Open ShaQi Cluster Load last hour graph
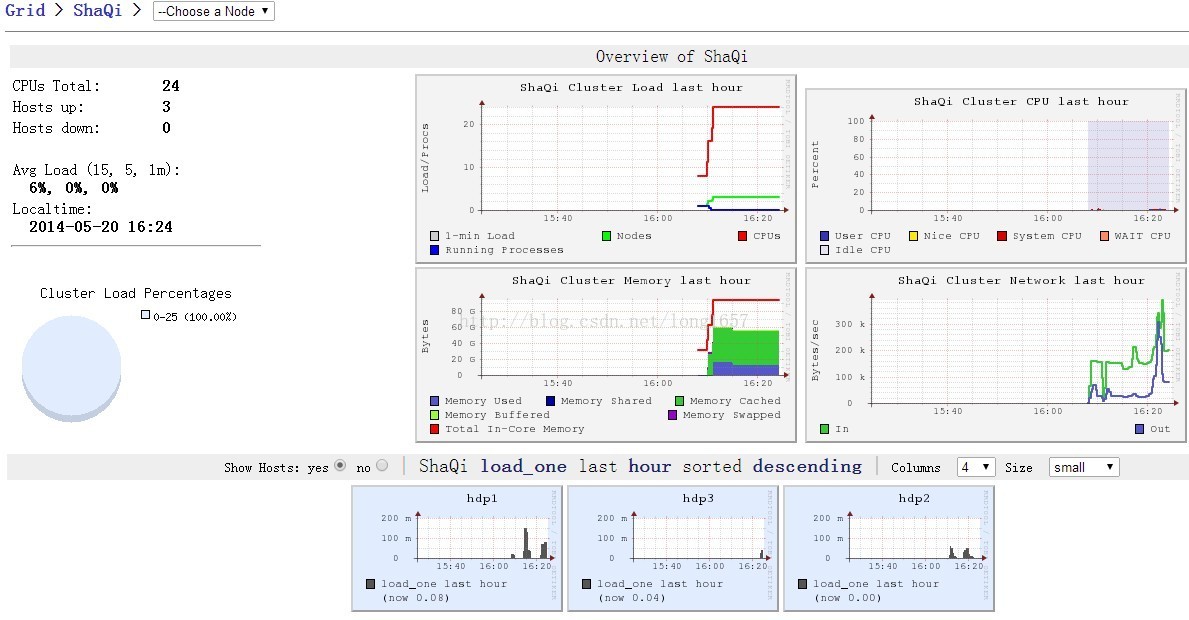 [606, 169]
